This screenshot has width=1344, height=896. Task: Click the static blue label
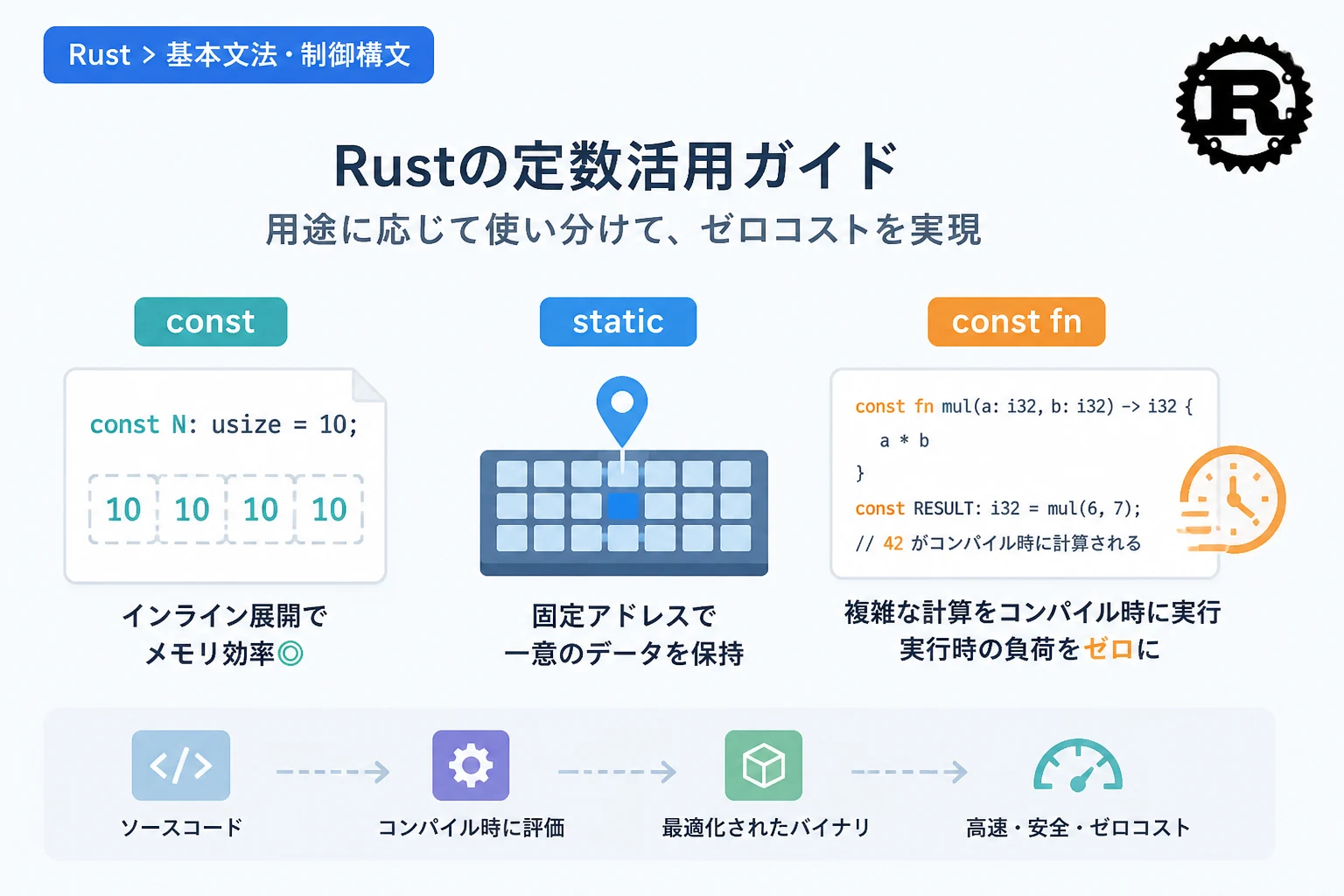click(x=619, y=322)
